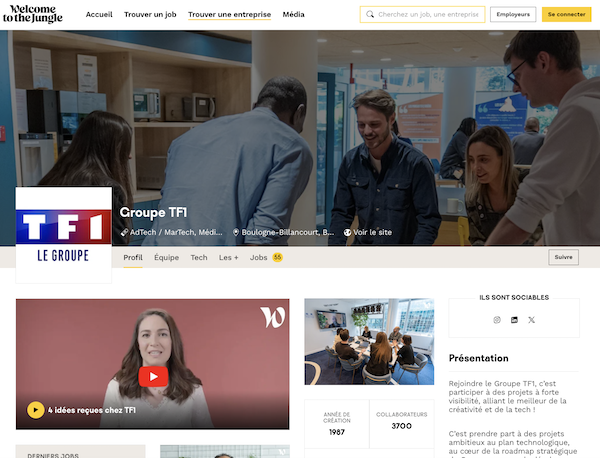Play the YouTube video via red button

coord(153,377)
